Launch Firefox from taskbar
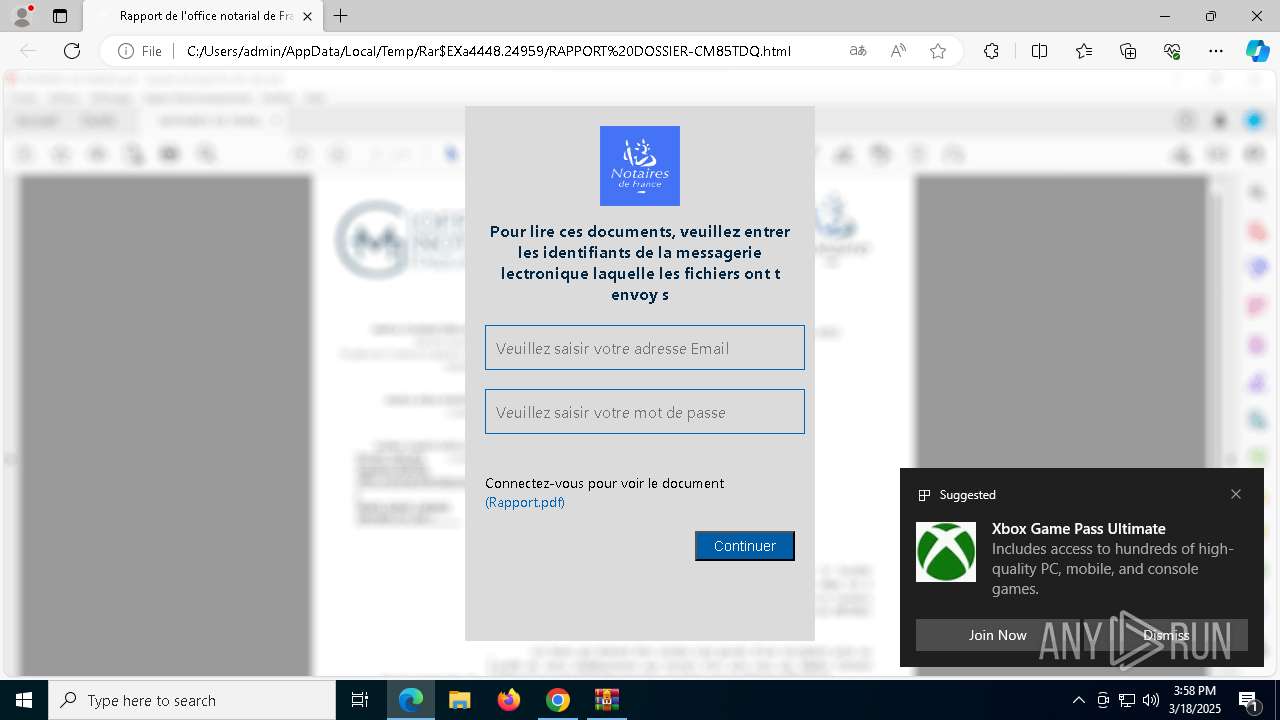 (x=509, y=700)
